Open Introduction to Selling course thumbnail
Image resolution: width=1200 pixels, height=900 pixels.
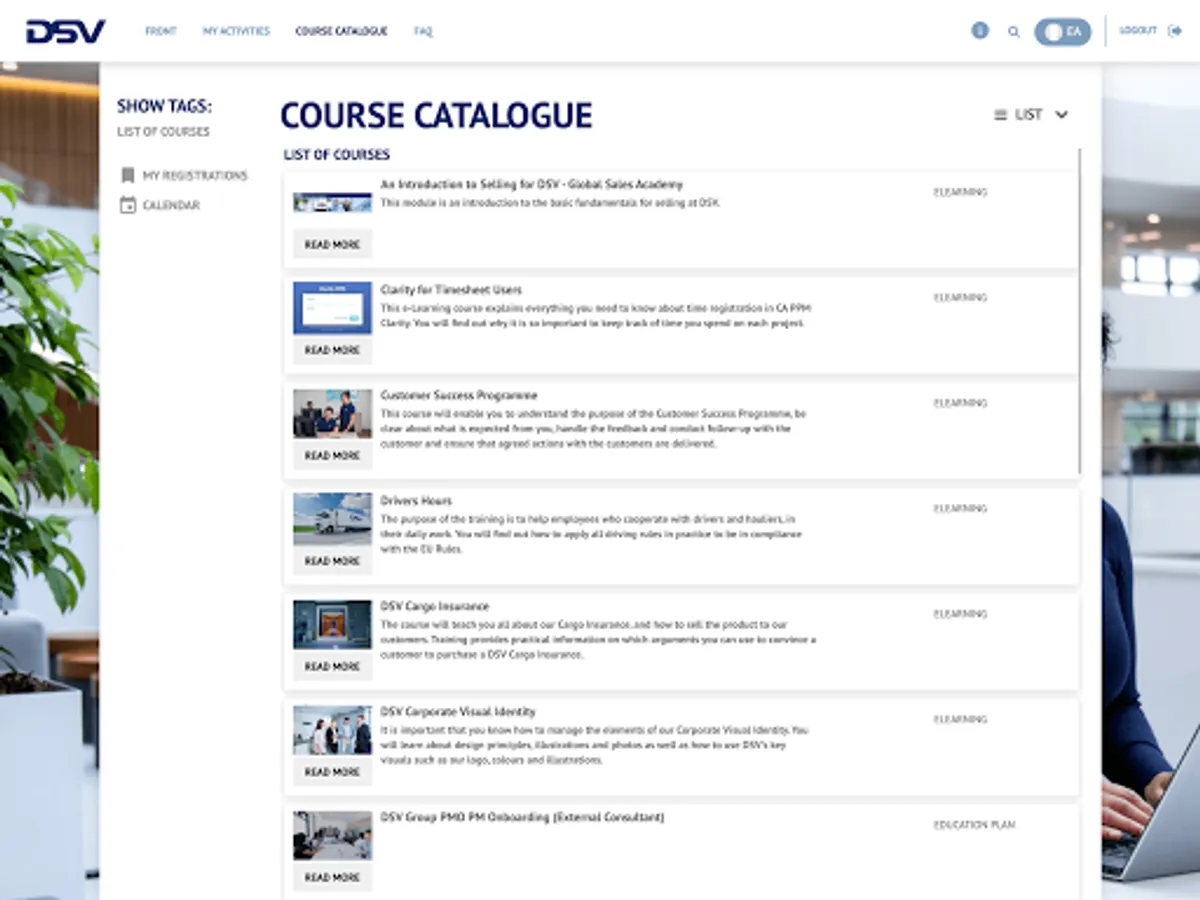click(x=332, y=203)
